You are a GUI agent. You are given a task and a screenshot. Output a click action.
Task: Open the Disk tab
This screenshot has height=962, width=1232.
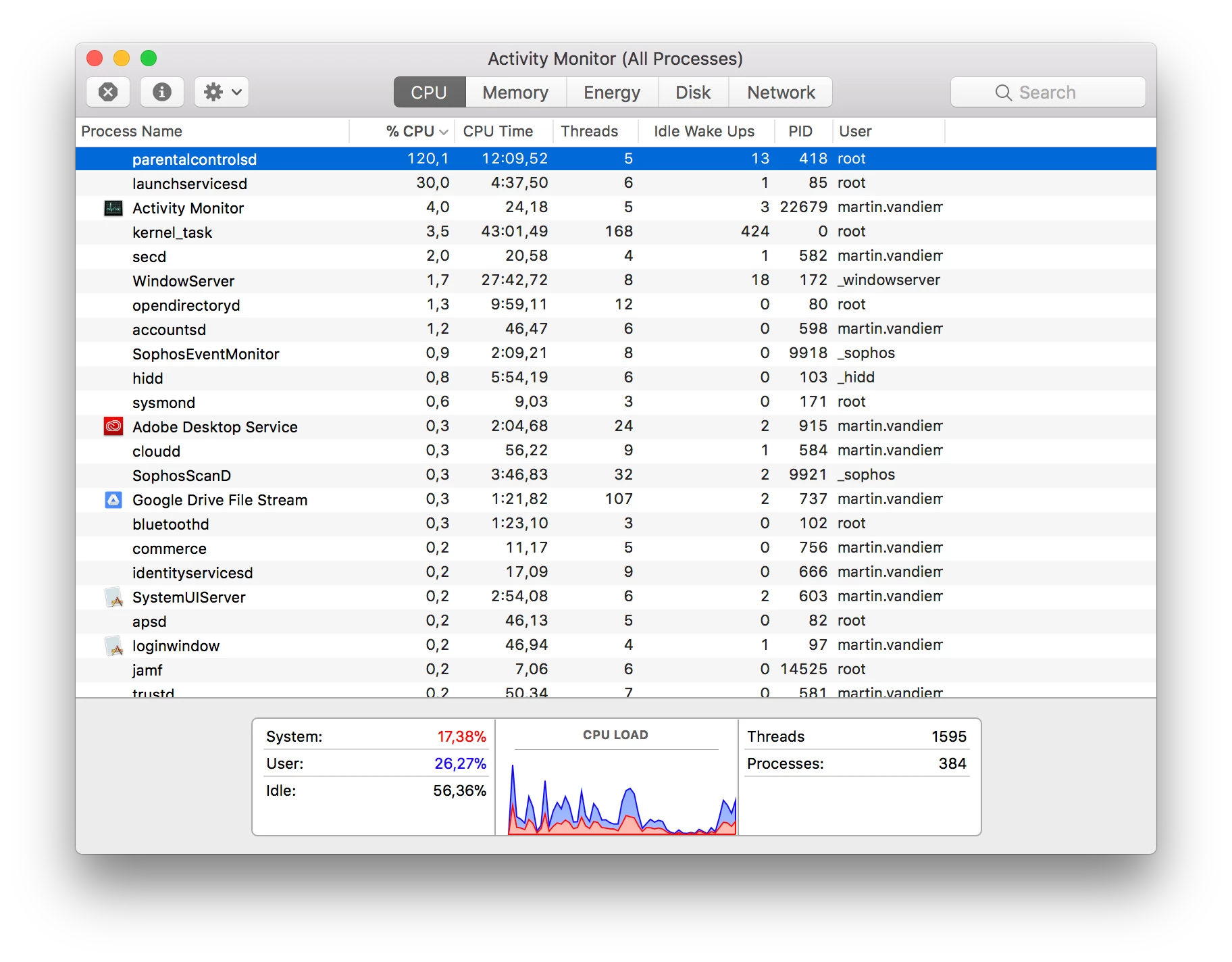click(x=693, y=92)
